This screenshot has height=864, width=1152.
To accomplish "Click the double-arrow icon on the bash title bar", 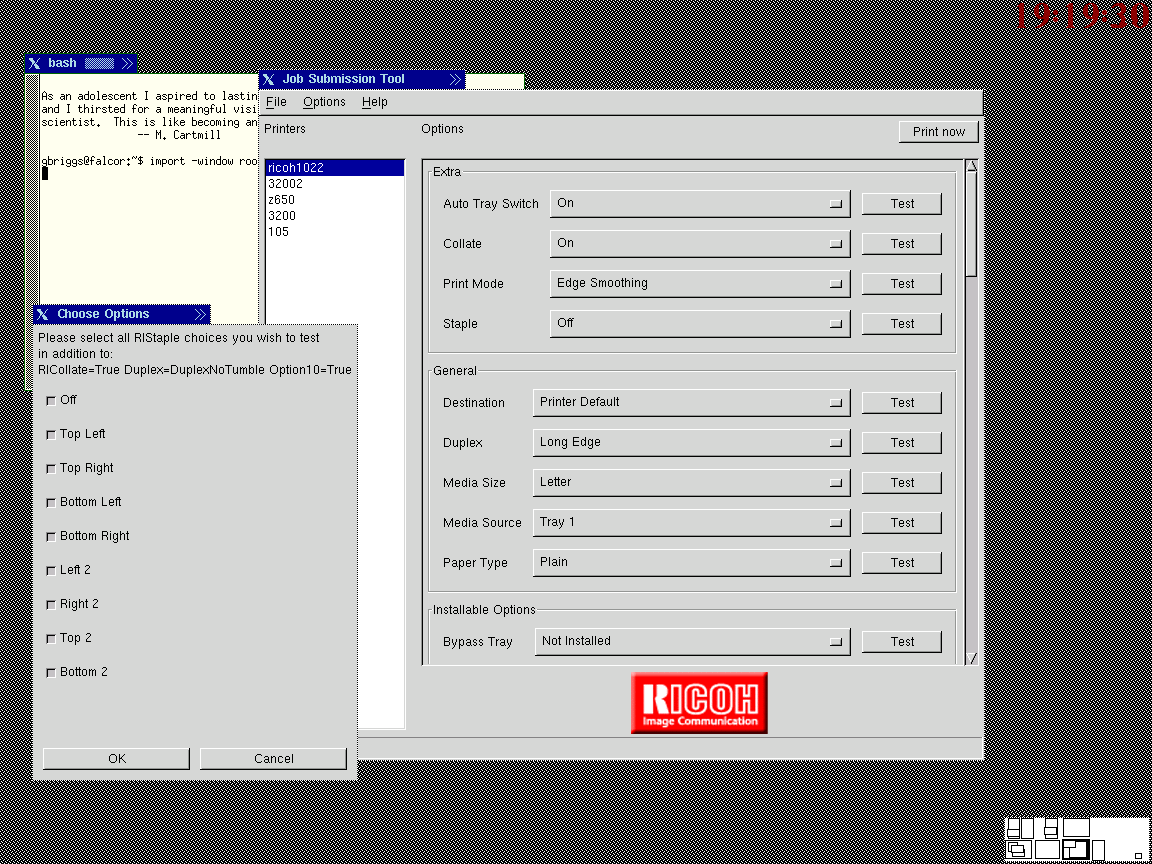I will pyautogui.click(x=127, y=63).
